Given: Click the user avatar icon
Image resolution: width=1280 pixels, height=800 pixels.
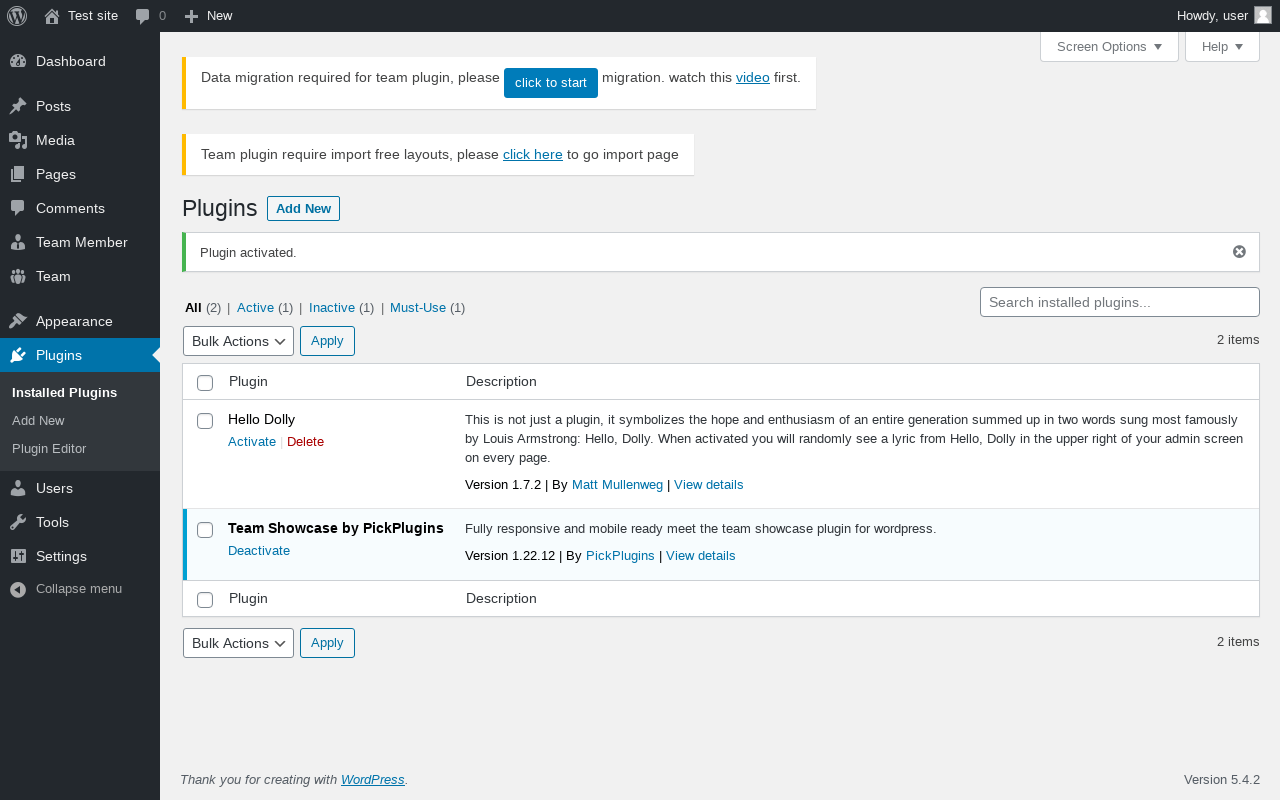Looking at the screenshot, I should [x=1263, y=15].
